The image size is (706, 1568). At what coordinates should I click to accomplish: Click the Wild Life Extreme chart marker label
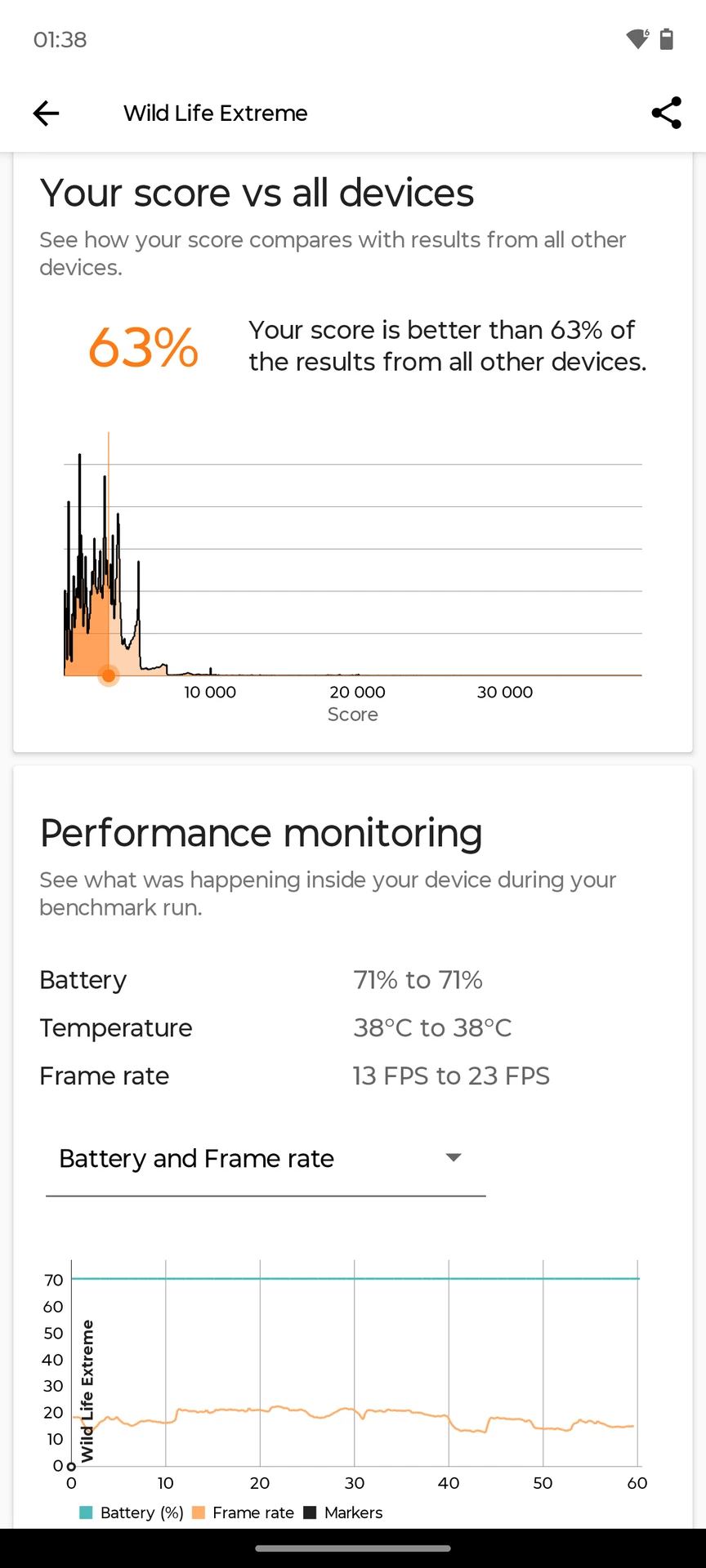pyautogui.click(x=87, y=1391)
